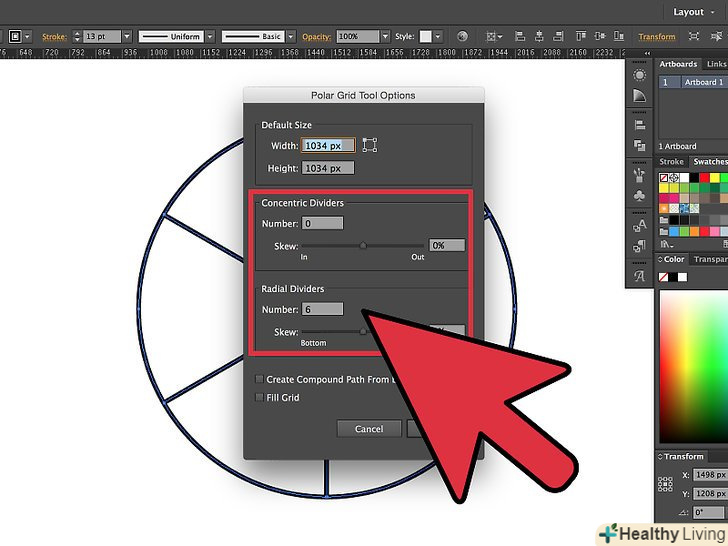Enable Create Compound Path From Ellipses
728x546 pixels.
(x=260, y=379)
